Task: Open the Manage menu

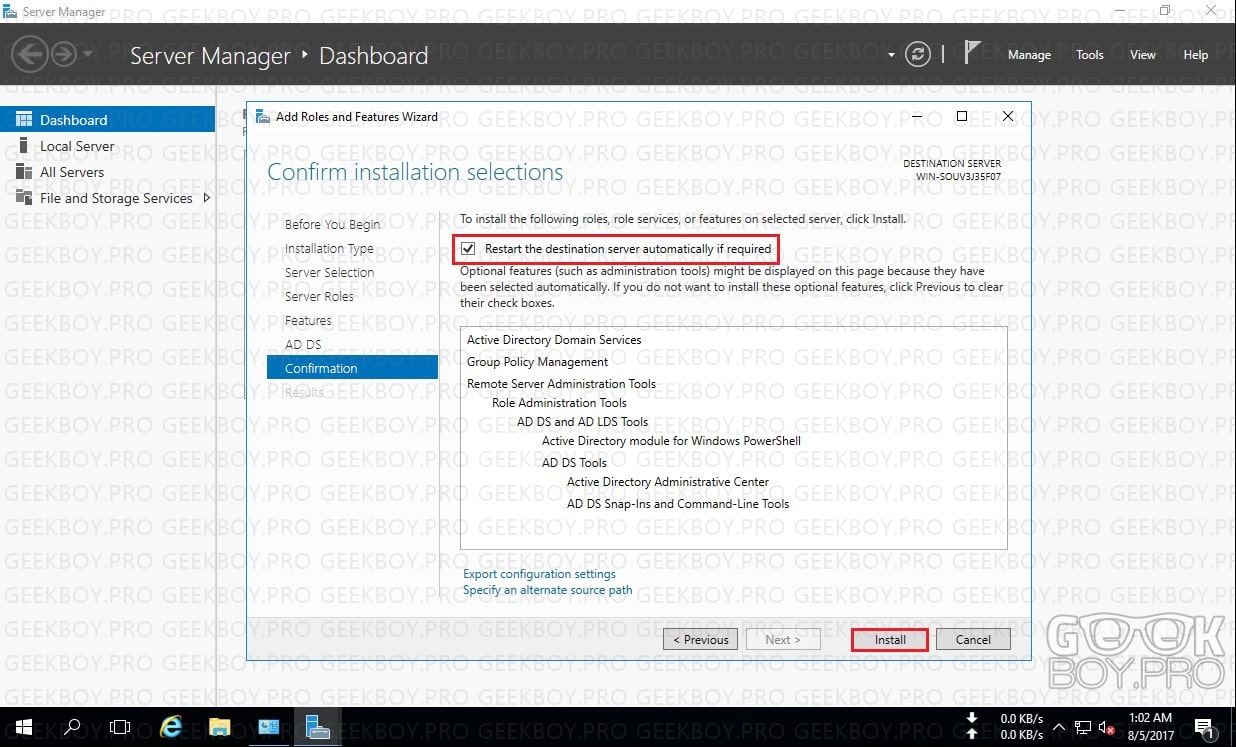Action: coord(1029,55)
